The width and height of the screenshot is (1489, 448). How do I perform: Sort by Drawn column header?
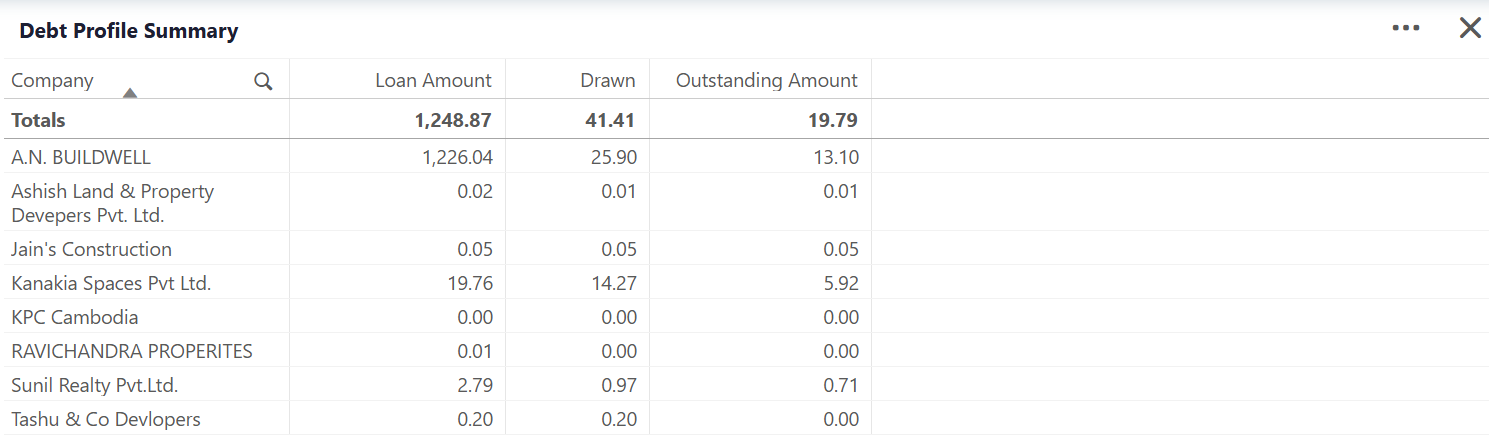pos(607,80)
